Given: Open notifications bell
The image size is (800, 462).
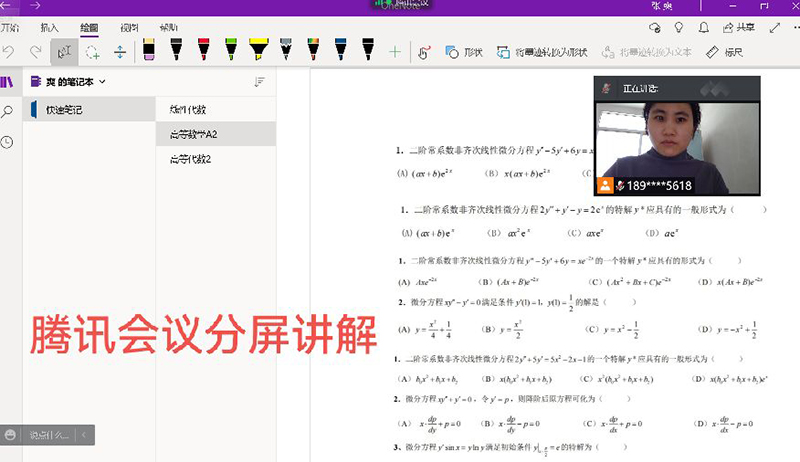Looking at the screenshot, I should tap(704, 28).
